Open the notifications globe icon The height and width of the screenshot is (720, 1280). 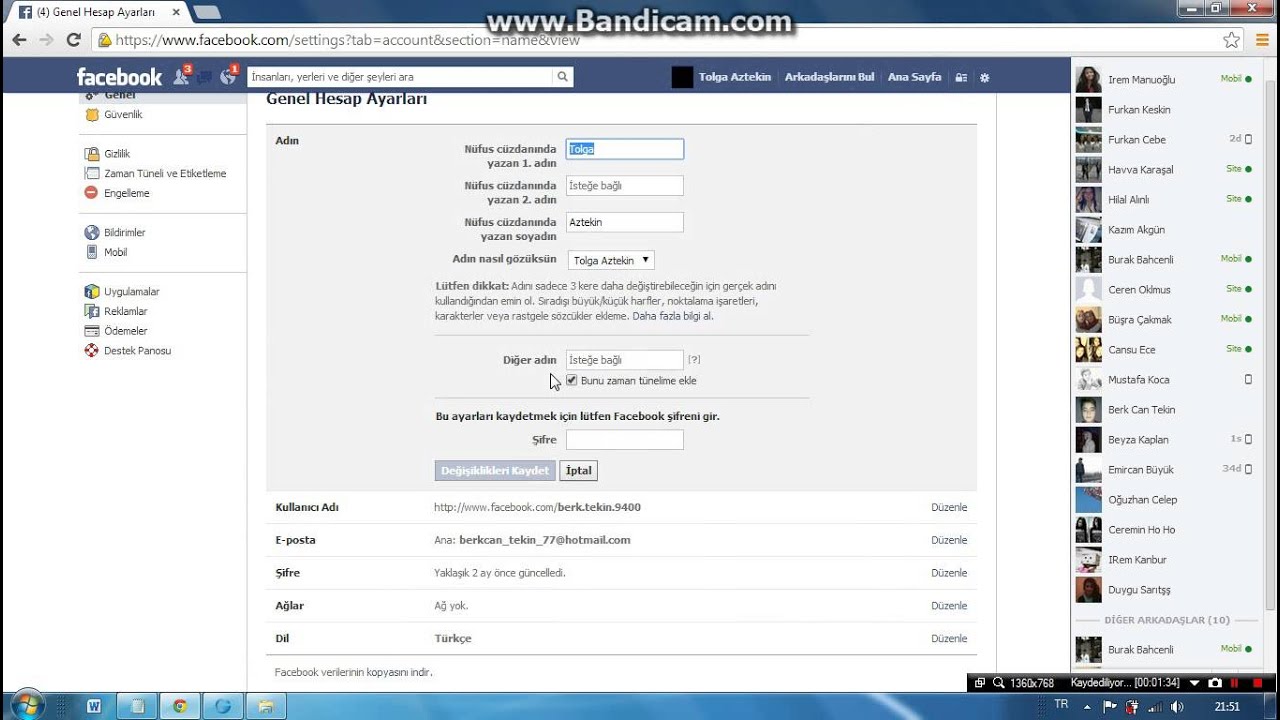tap(229, 76)
